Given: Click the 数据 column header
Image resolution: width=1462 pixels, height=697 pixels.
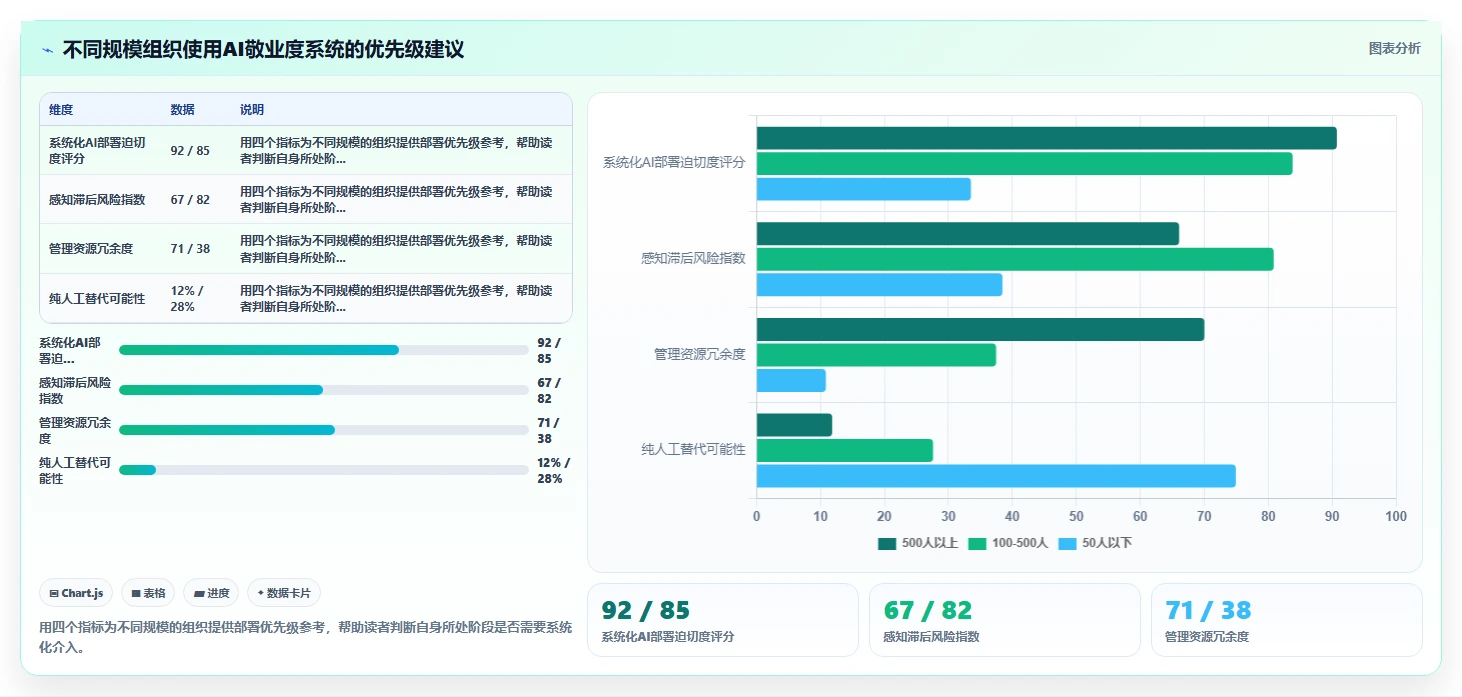Looking at the screenshot, I should [183, 110].
